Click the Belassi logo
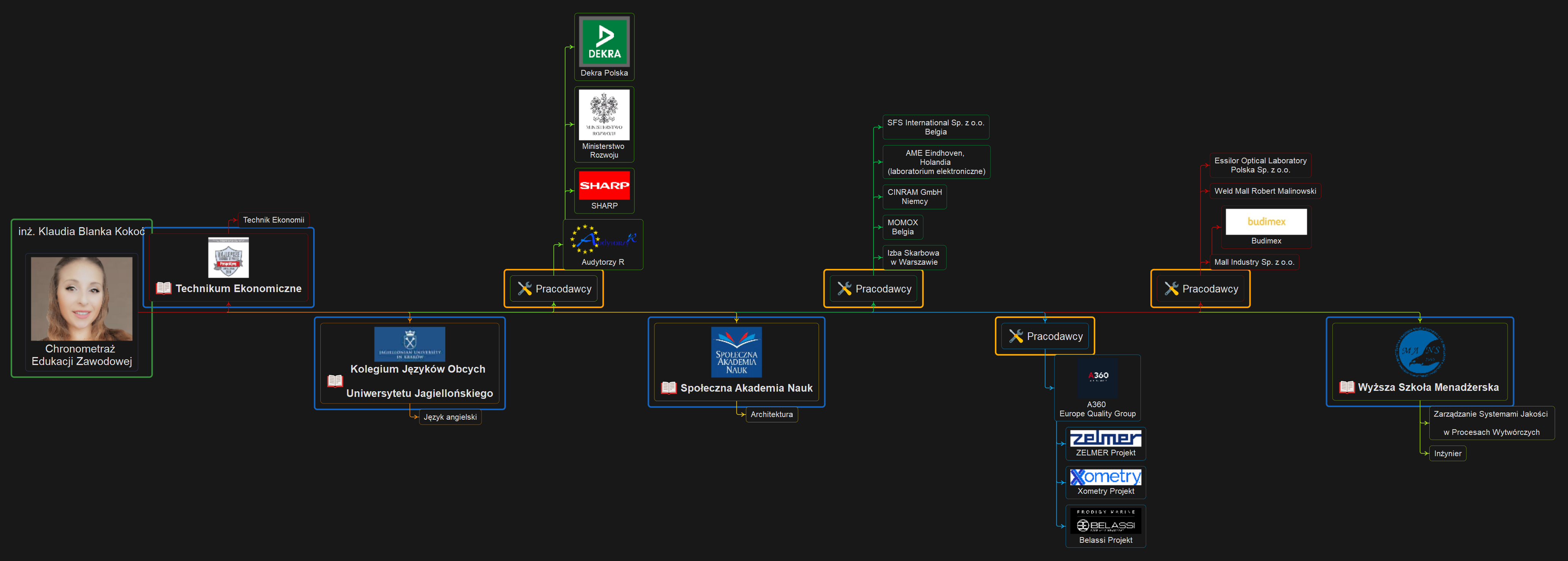 point(1106,521)
